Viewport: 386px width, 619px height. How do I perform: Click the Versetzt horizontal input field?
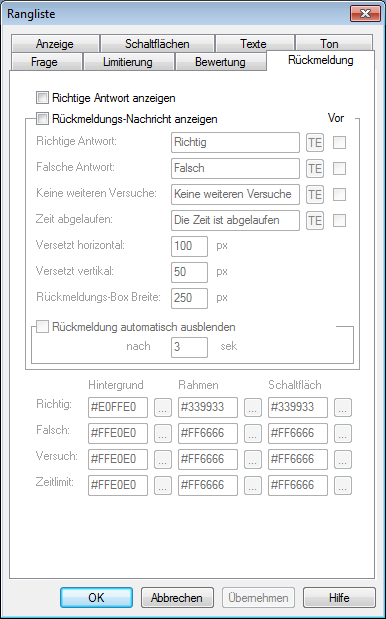click(x=189, y=246)
